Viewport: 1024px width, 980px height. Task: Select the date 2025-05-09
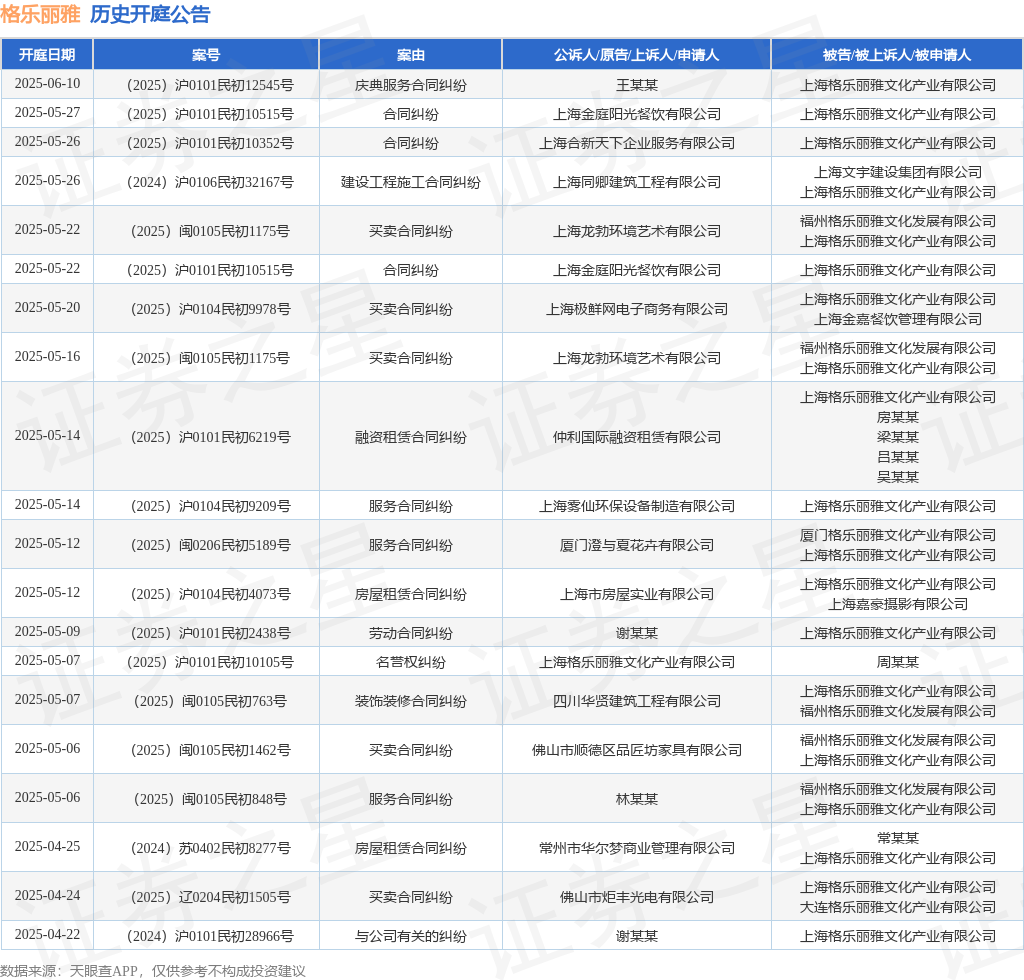(x=48, y=631)
